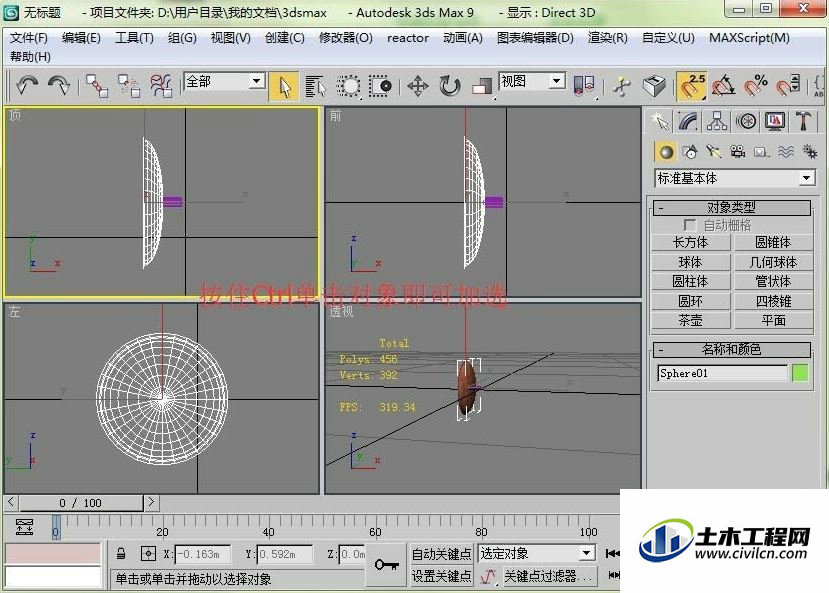Click the Redo arrow icon
The width and height of the screenshot is (829, 593).
58,85
